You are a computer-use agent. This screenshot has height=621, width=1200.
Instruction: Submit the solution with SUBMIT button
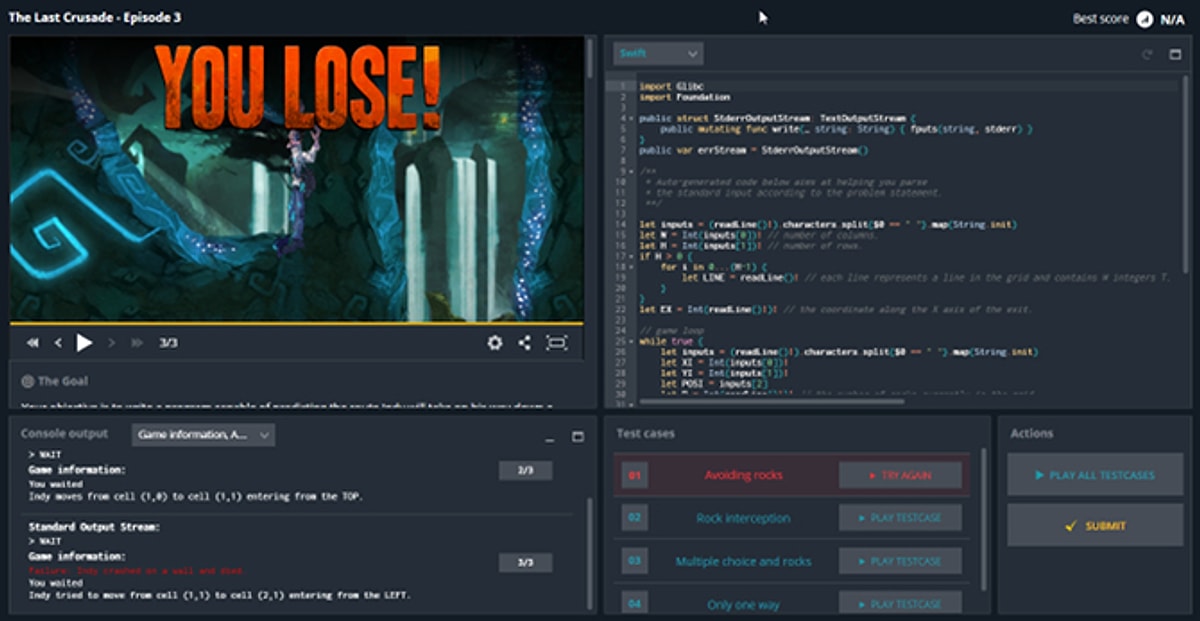pos(1093,525)
